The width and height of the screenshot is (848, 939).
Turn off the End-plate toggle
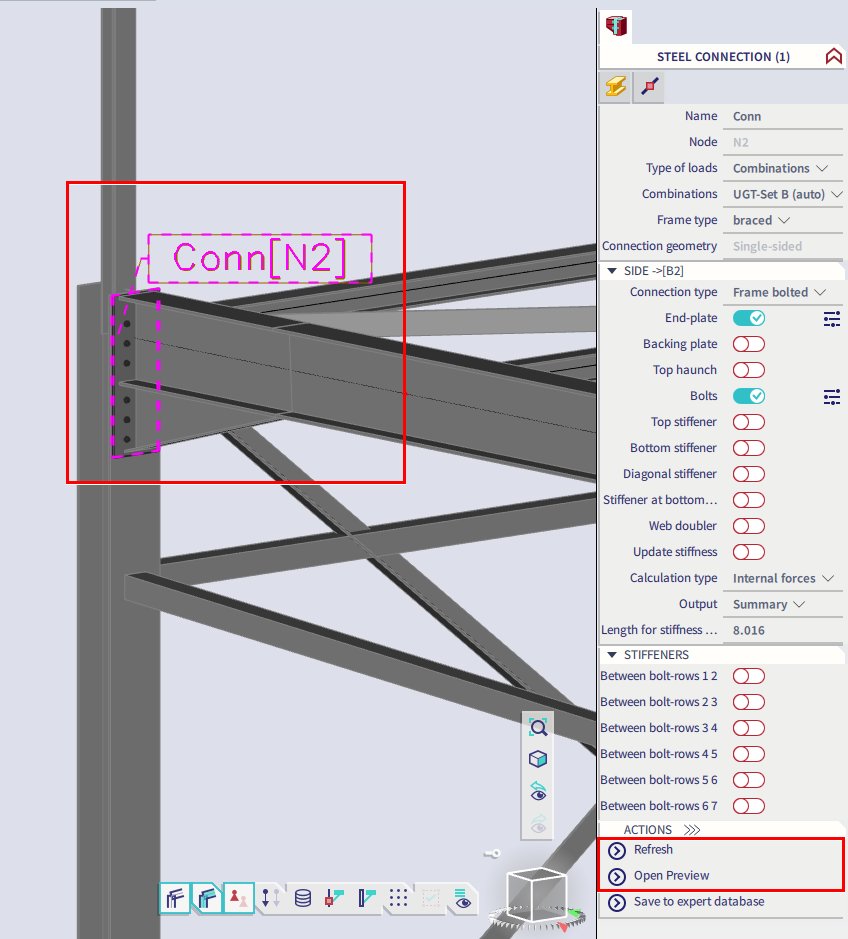pyautogui.click(x=748, y=318)
